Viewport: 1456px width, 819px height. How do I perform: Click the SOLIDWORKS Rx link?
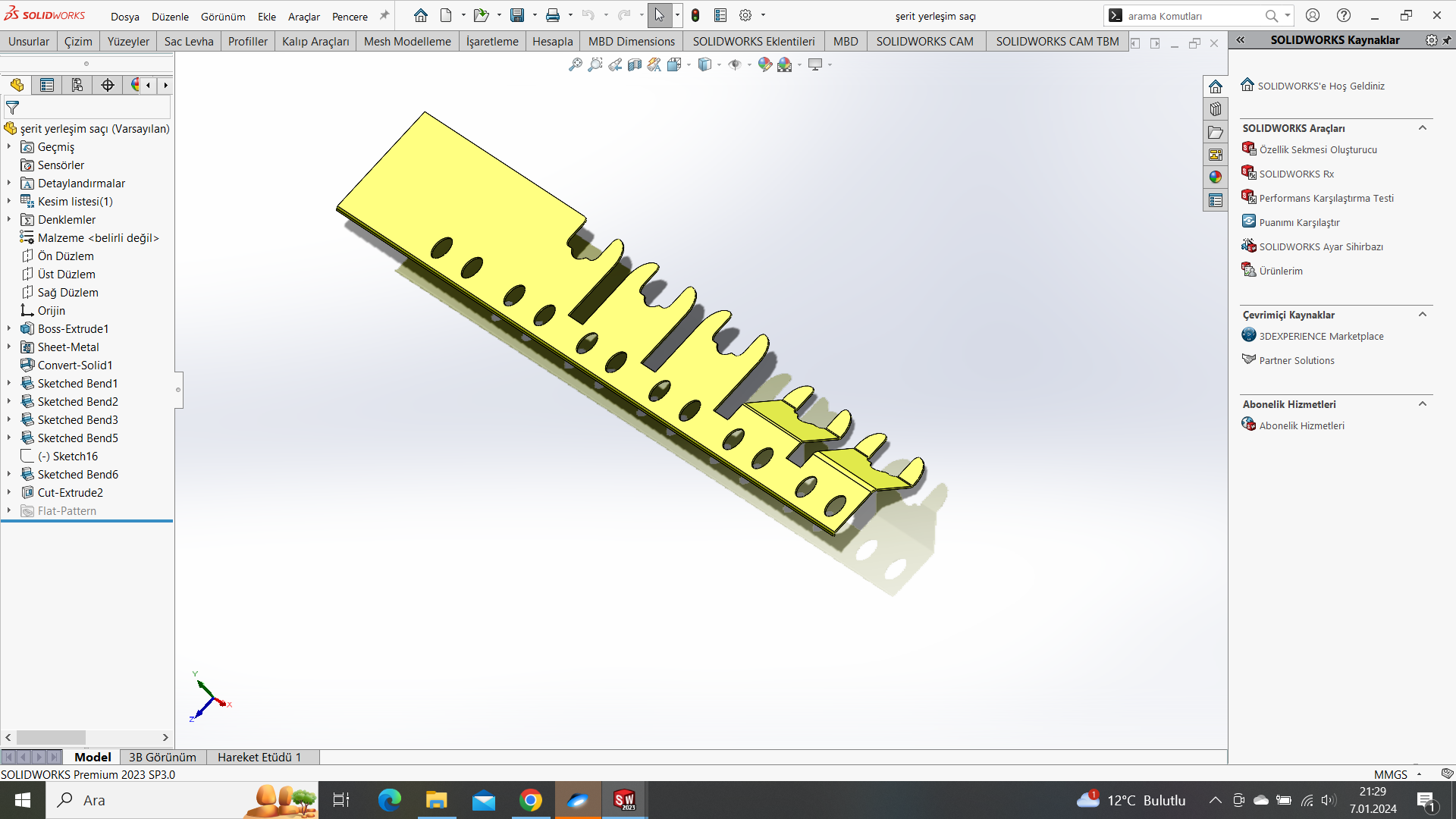[1296, 174]
